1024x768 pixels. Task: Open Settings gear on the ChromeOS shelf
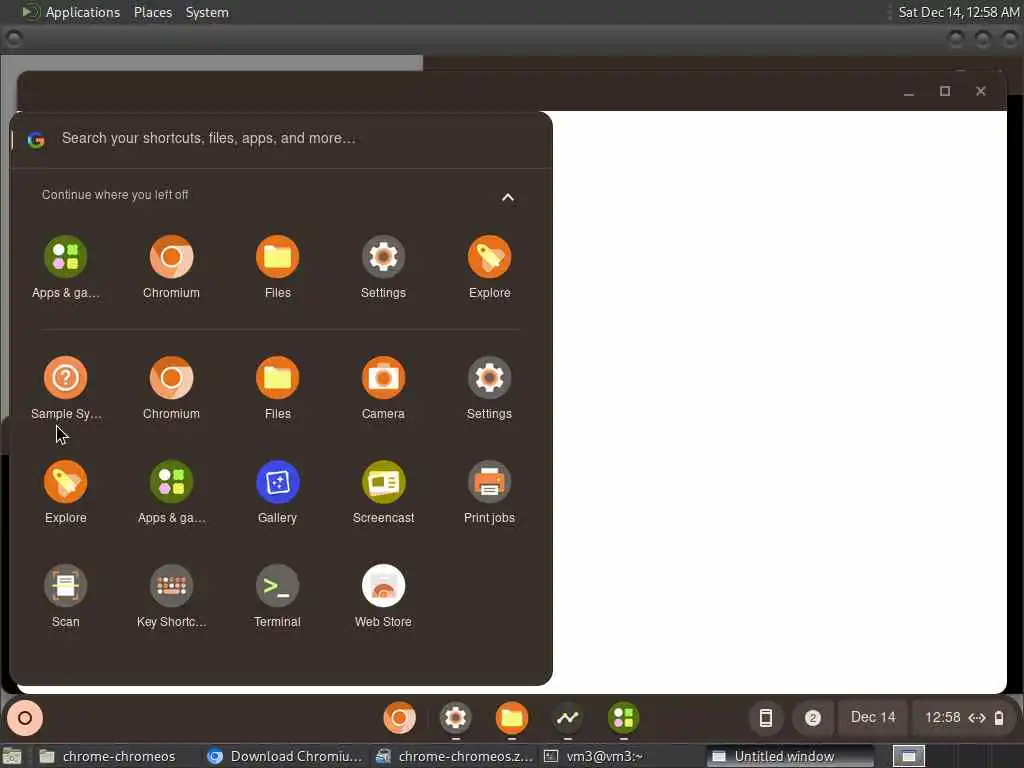455,718
